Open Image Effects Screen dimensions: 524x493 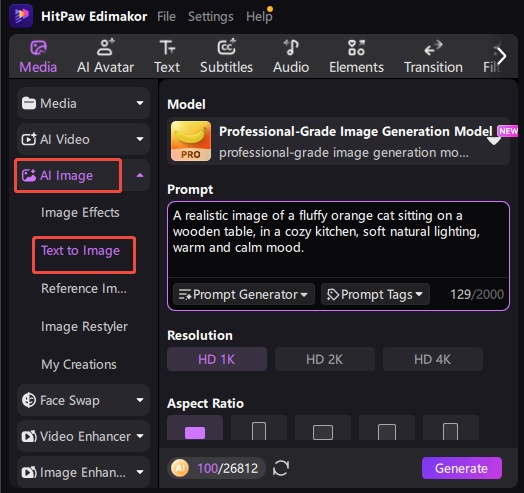click(x=80, y=213)
